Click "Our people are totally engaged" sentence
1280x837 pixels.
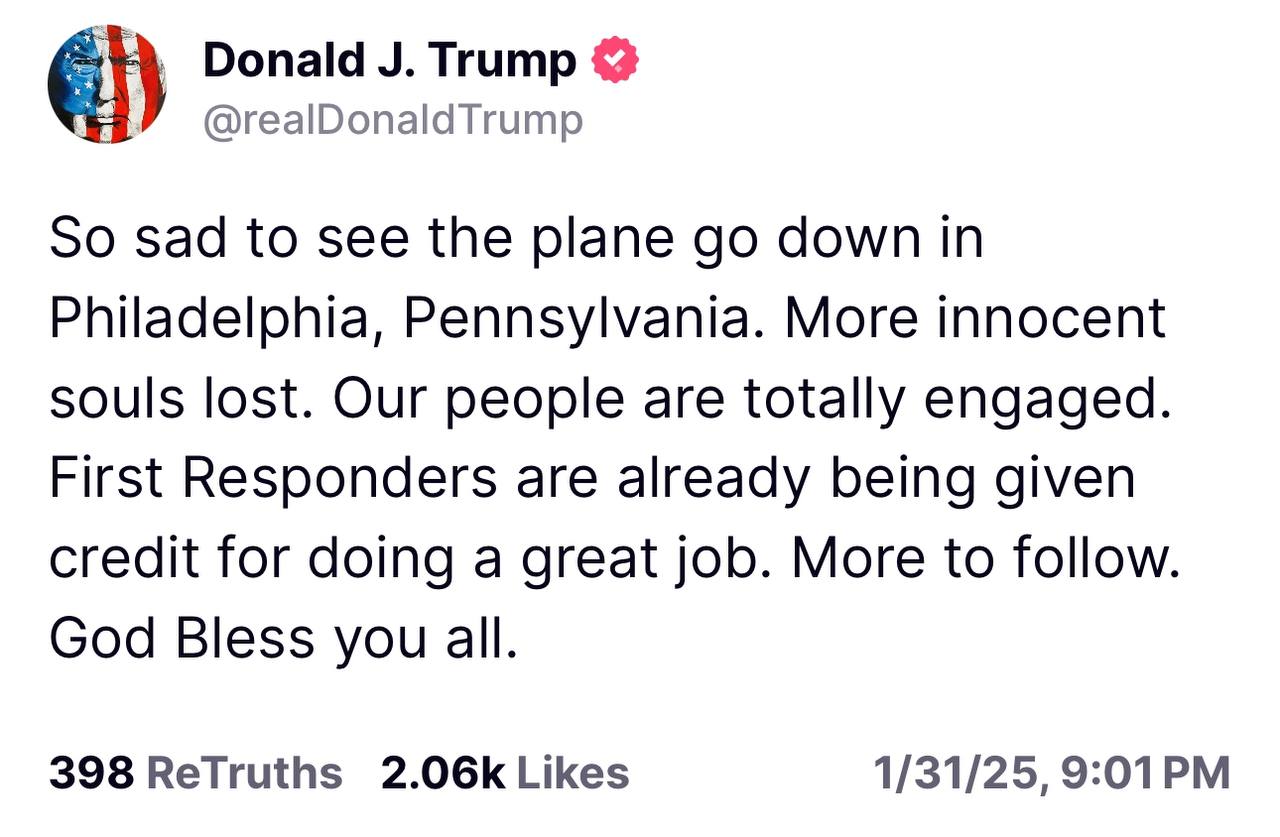(x=751, y=399)
